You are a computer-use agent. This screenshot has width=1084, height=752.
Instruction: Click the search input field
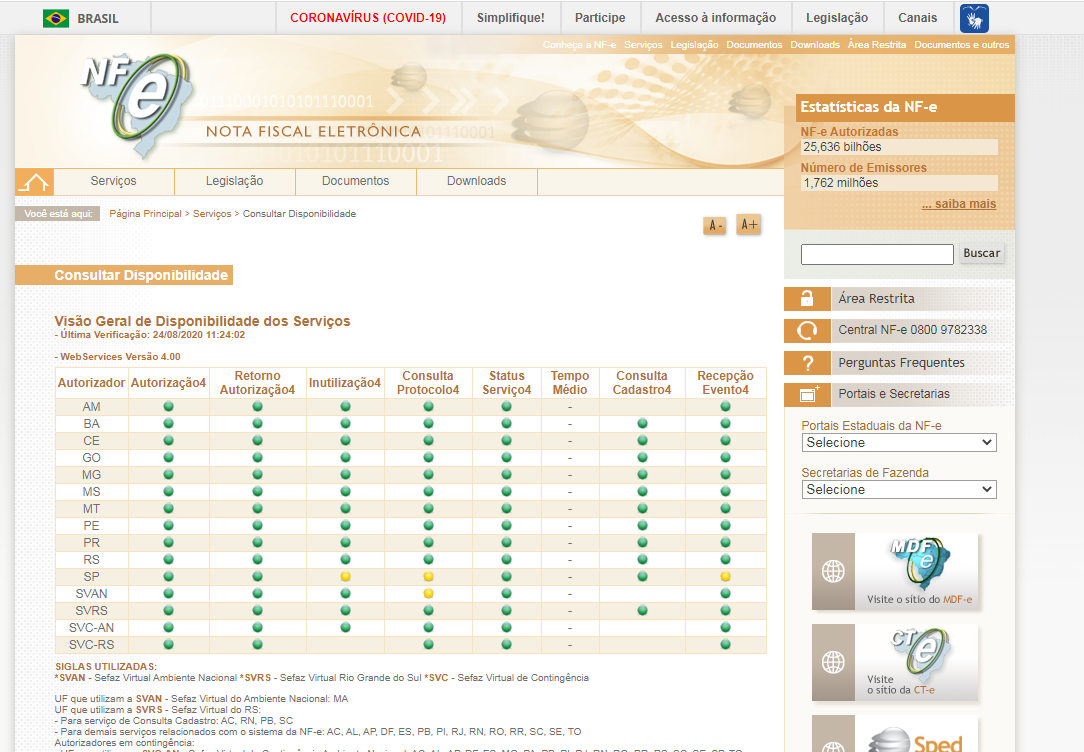click(x=877, y=254)
